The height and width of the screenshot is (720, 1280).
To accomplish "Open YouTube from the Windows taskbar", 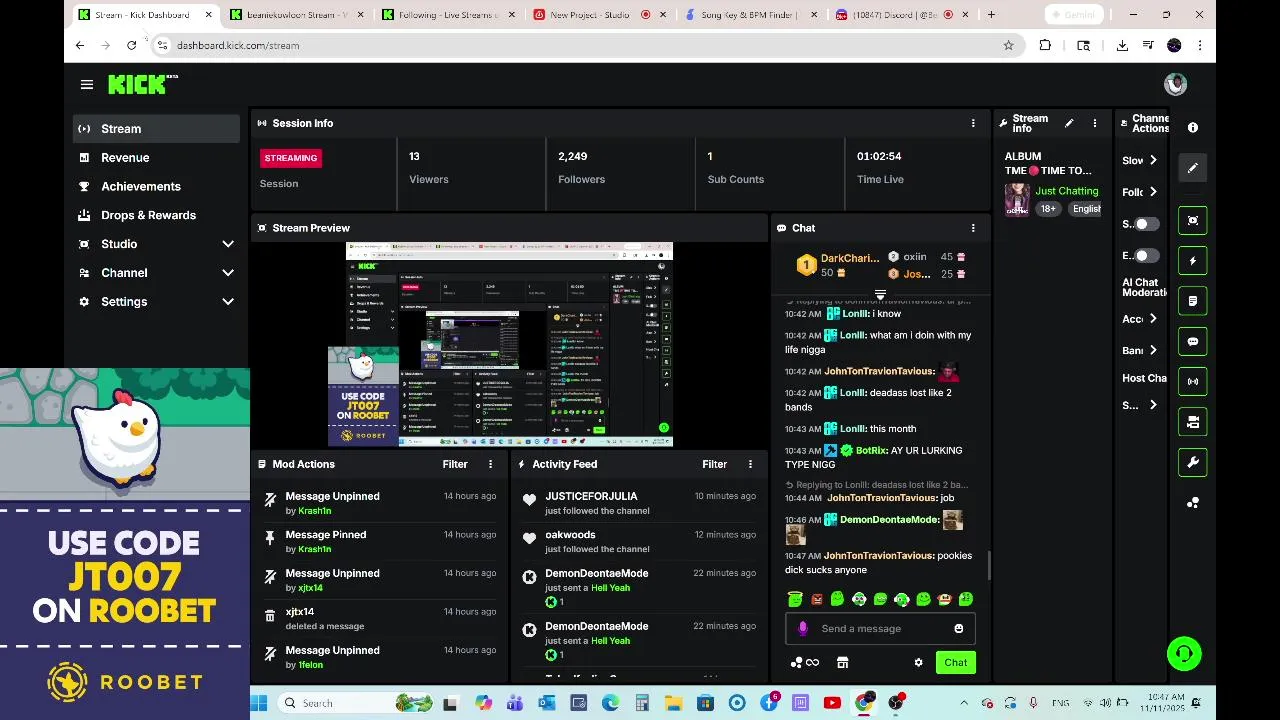I will tap(832, 703).
